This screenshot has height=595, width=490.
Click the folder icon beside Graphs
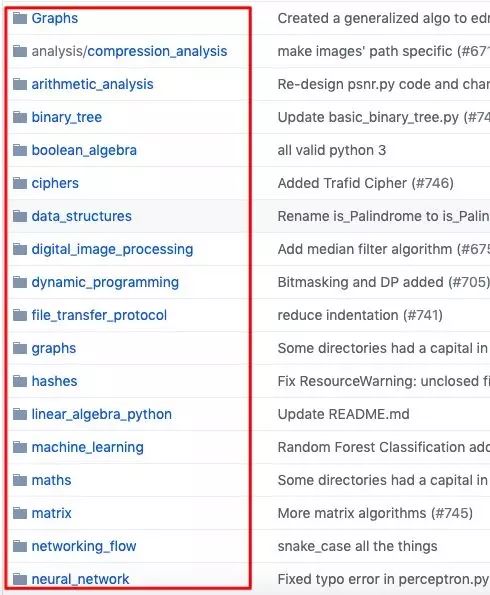point(20,18)
